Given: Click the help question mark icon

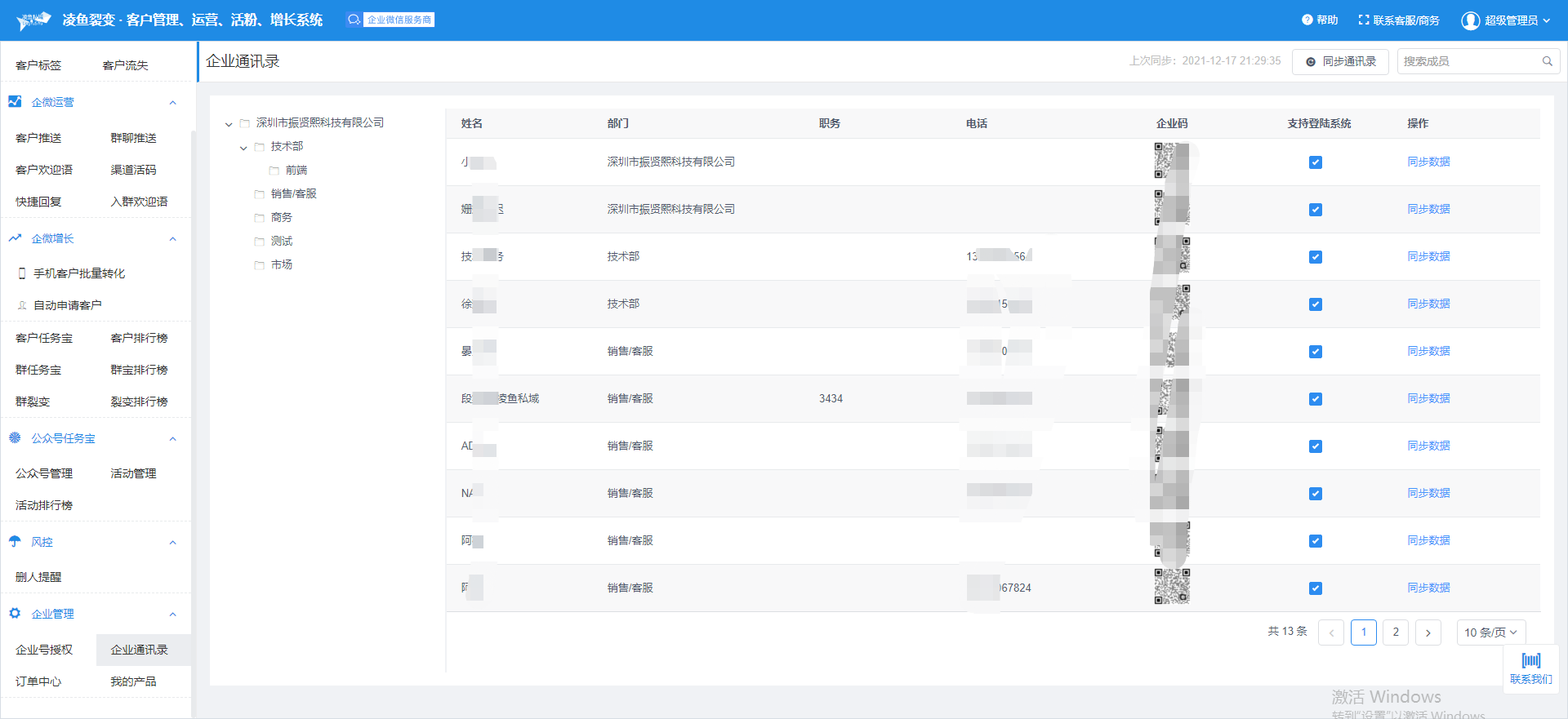Looking at the screenshot, I should click(1307, 20).
